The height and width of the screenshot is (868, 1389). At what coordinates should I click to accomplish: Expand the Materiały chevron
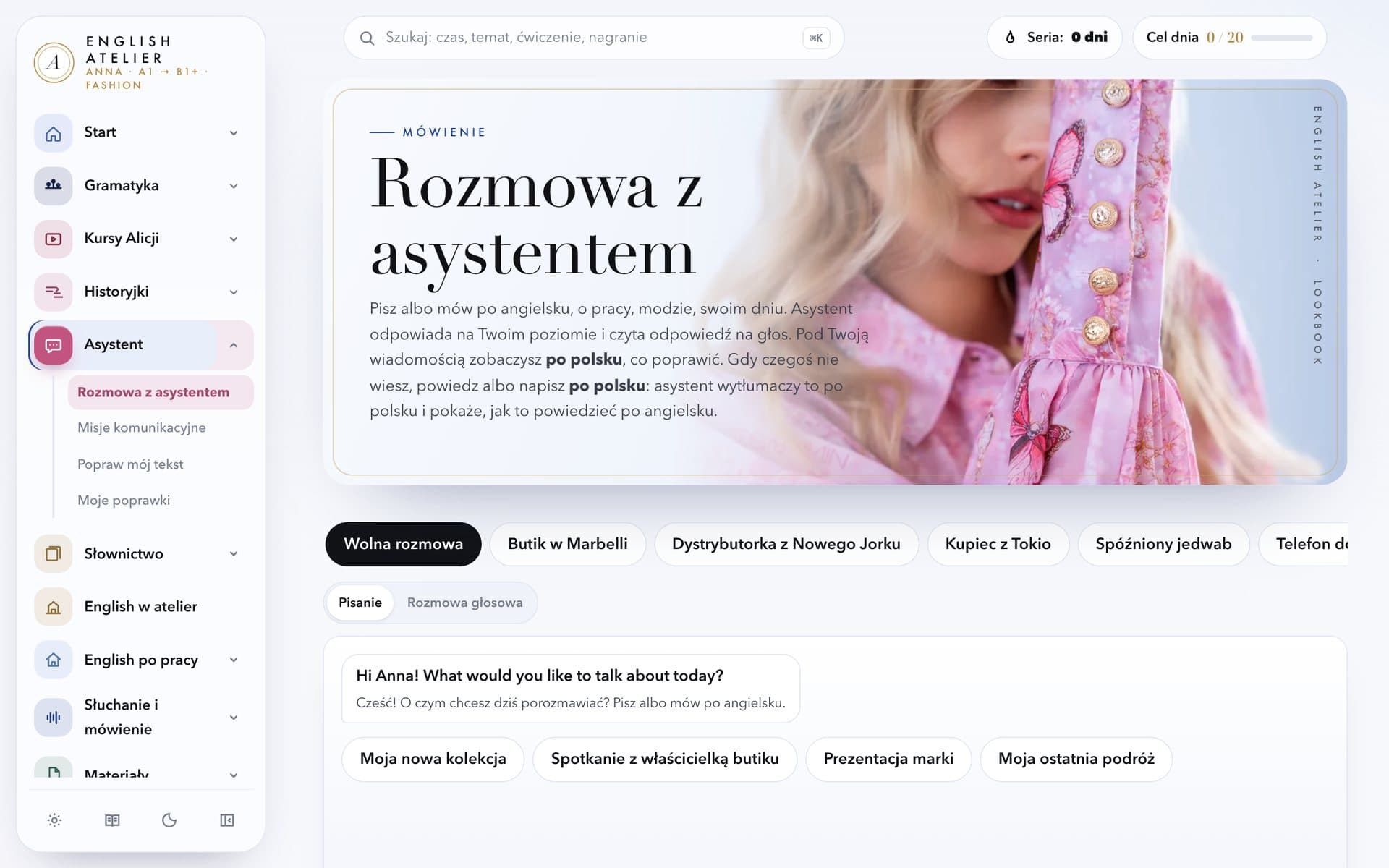tap(234, 775)
